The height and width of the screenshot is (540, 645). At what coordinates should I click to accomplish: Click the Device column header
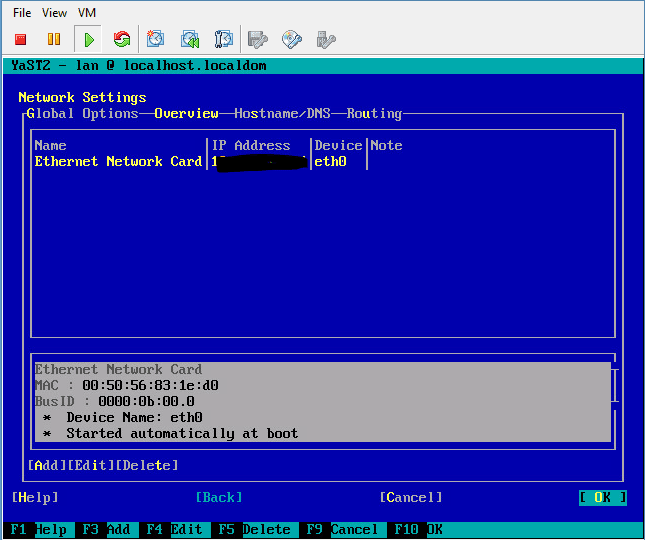(x=338, y=145)
